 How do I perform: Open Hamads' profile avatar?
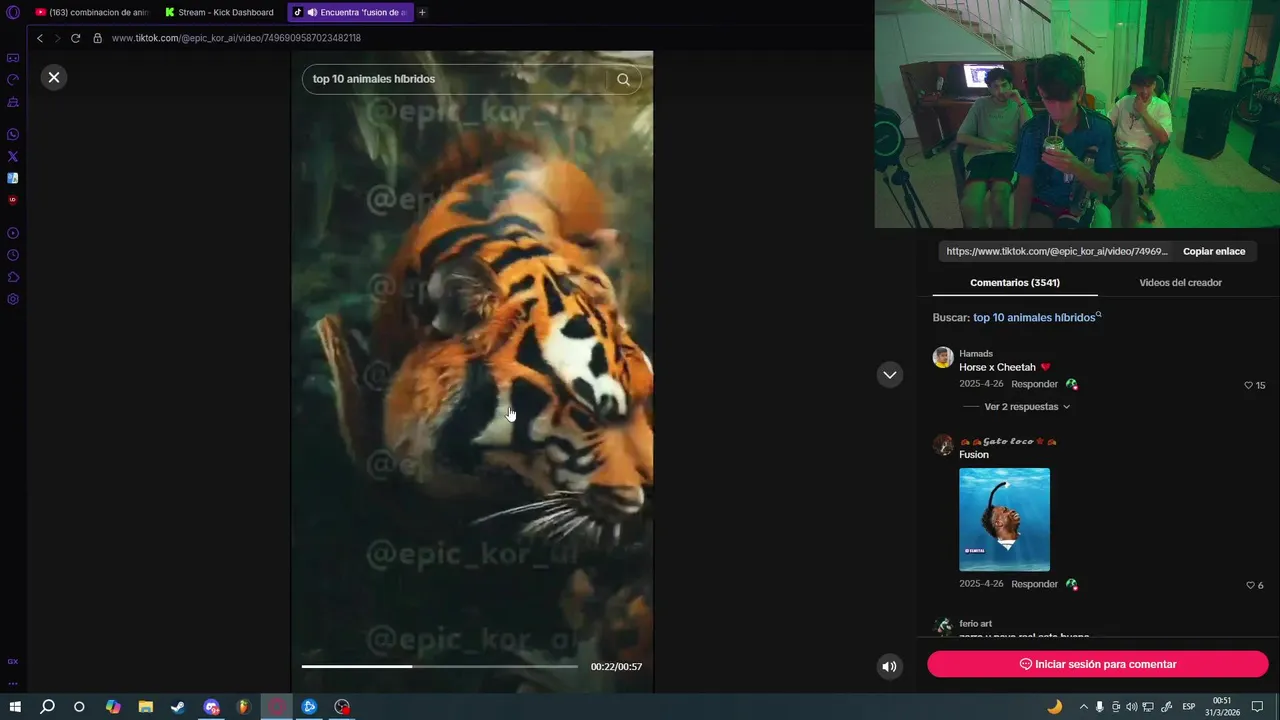pyautogui.click(x=943, y=357)
